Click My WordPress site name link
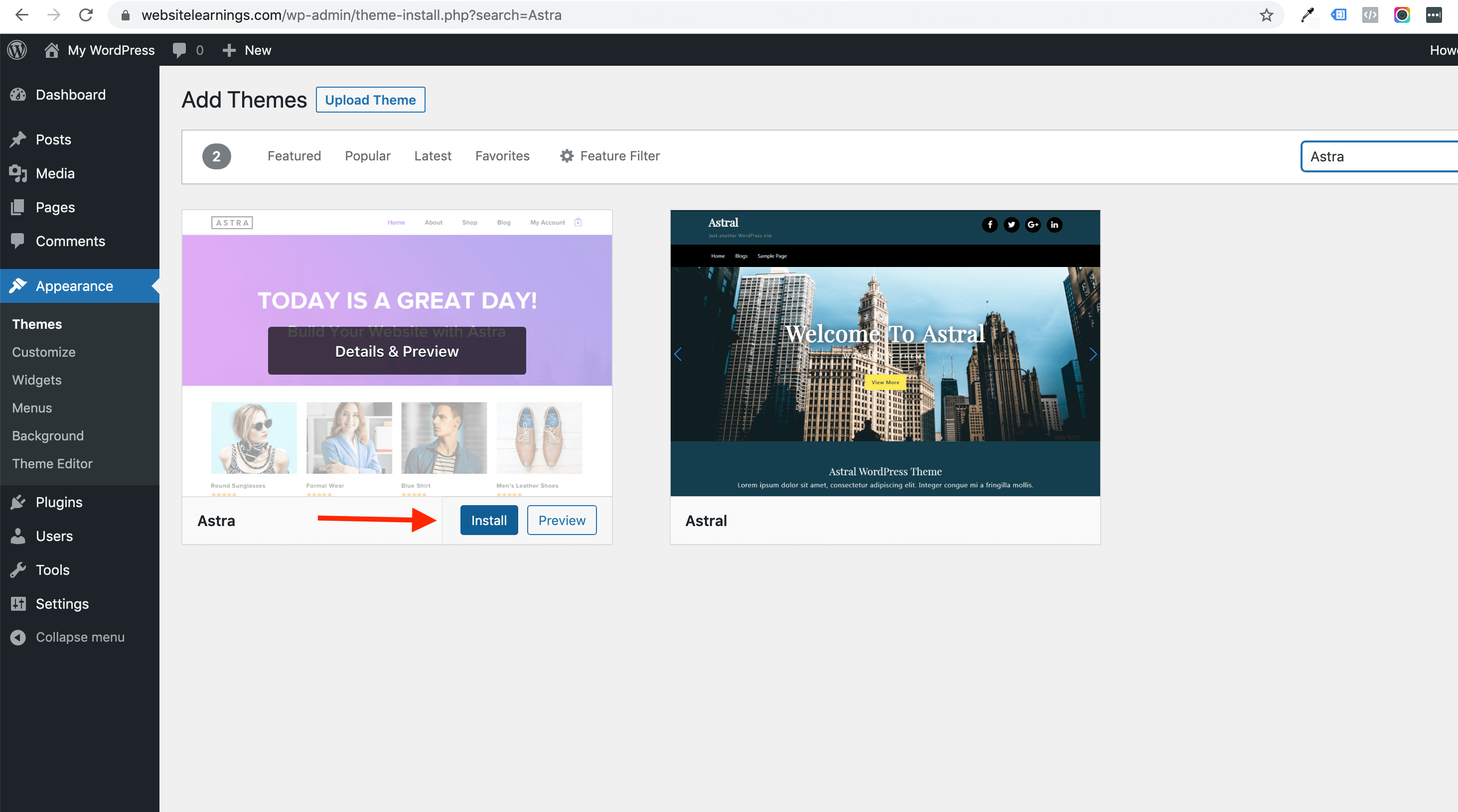 pyautogui.click(x=112, y=50)
